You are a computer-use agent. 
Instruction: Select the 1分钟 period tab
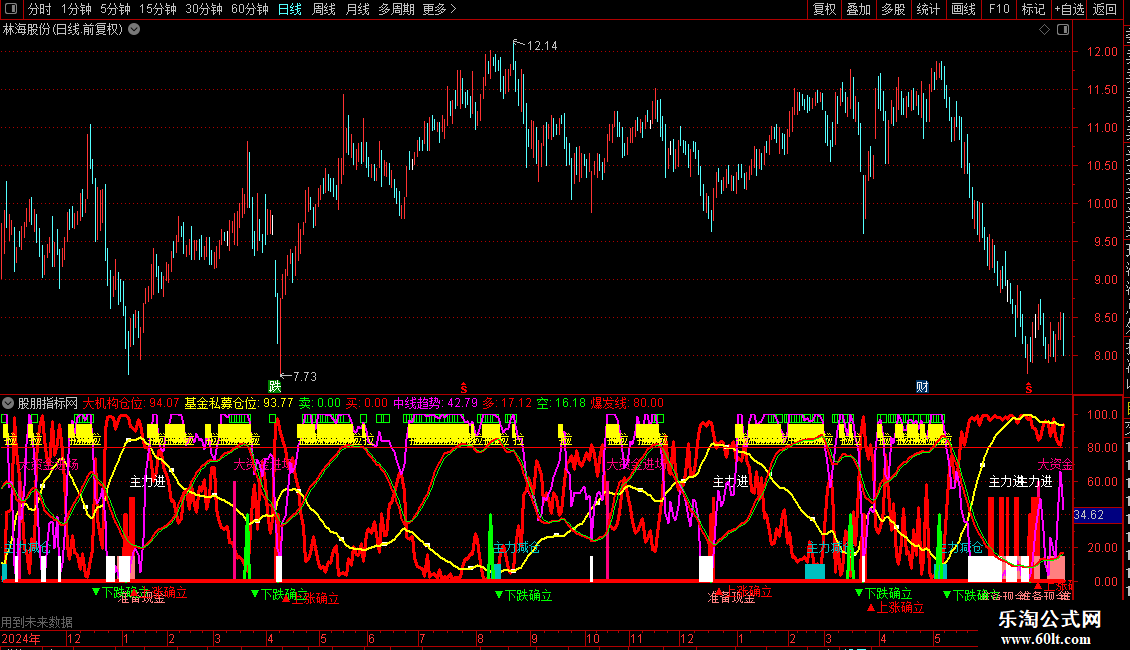tap(76, 9)
